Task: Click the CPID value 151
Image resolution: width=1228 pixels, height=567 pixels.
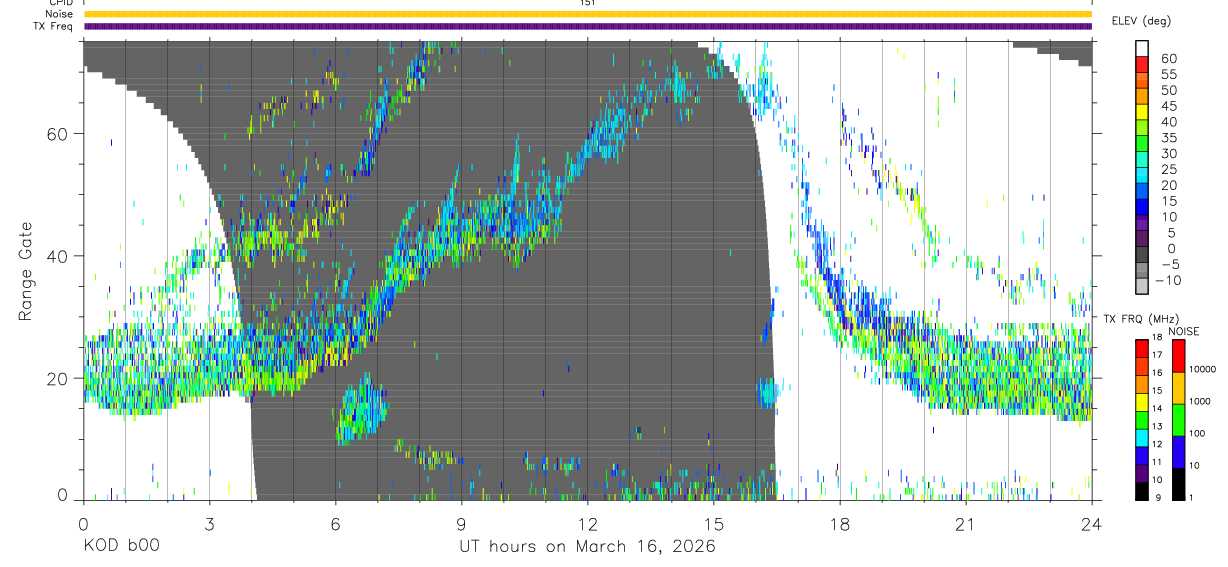Action: 587,3
